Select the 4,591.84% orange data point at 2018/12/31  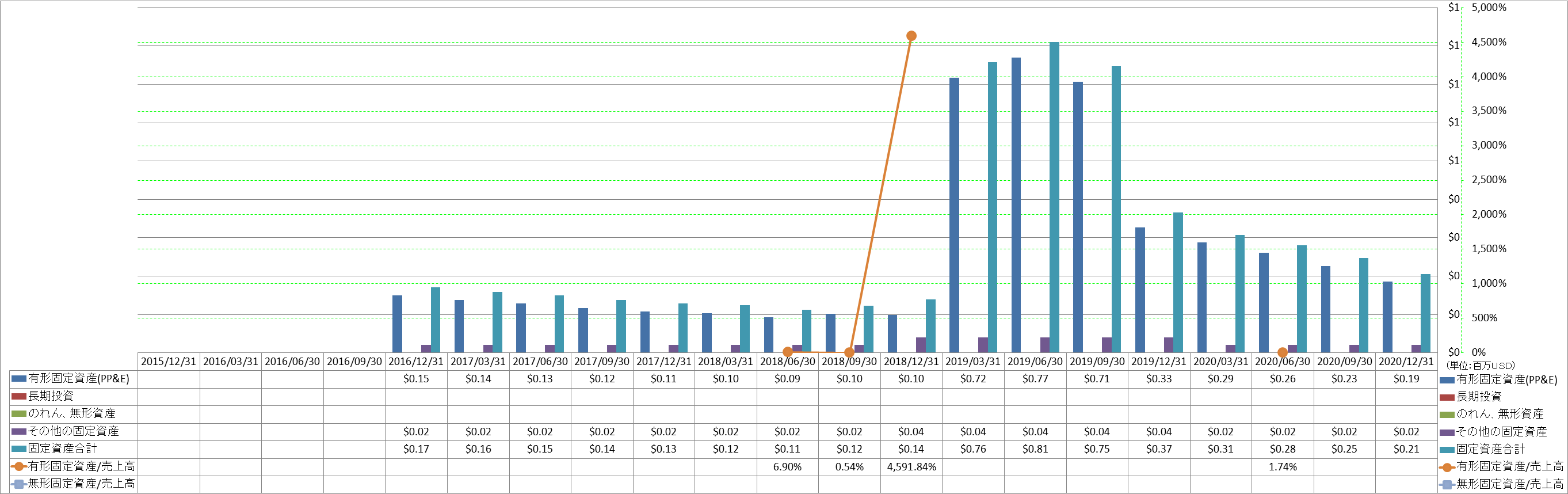tap(911, 36)
